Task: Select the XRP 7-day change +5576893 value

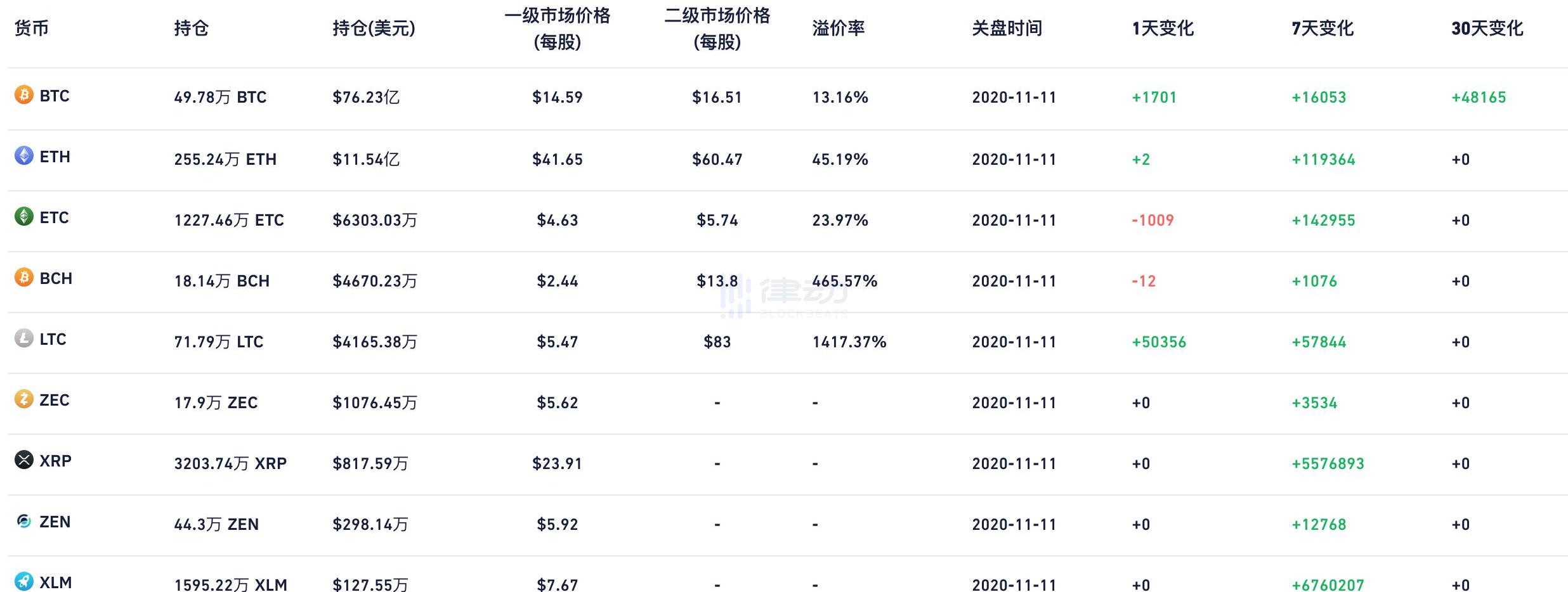Action: 1328,464
